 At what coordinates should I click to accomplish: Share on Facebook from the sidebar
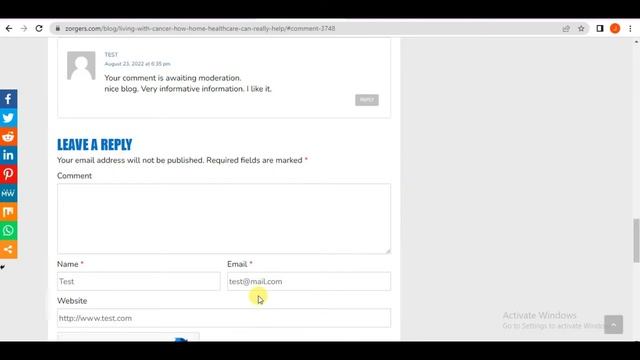pos(8,99)
